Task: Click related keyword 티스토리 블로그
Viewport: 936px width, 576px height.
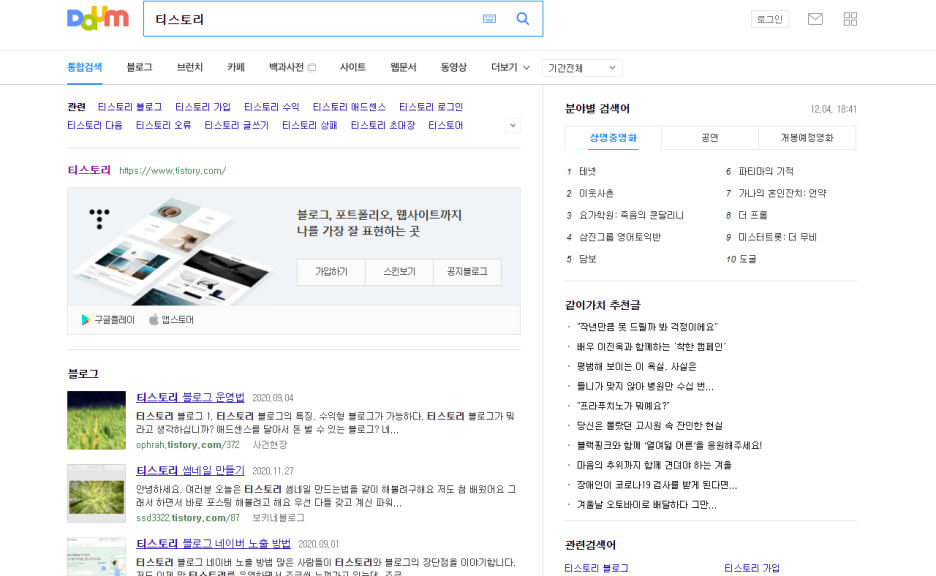Action: point(130,107)
